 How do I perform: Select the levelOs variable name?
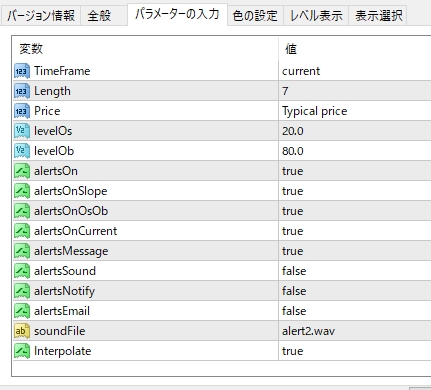53,131
